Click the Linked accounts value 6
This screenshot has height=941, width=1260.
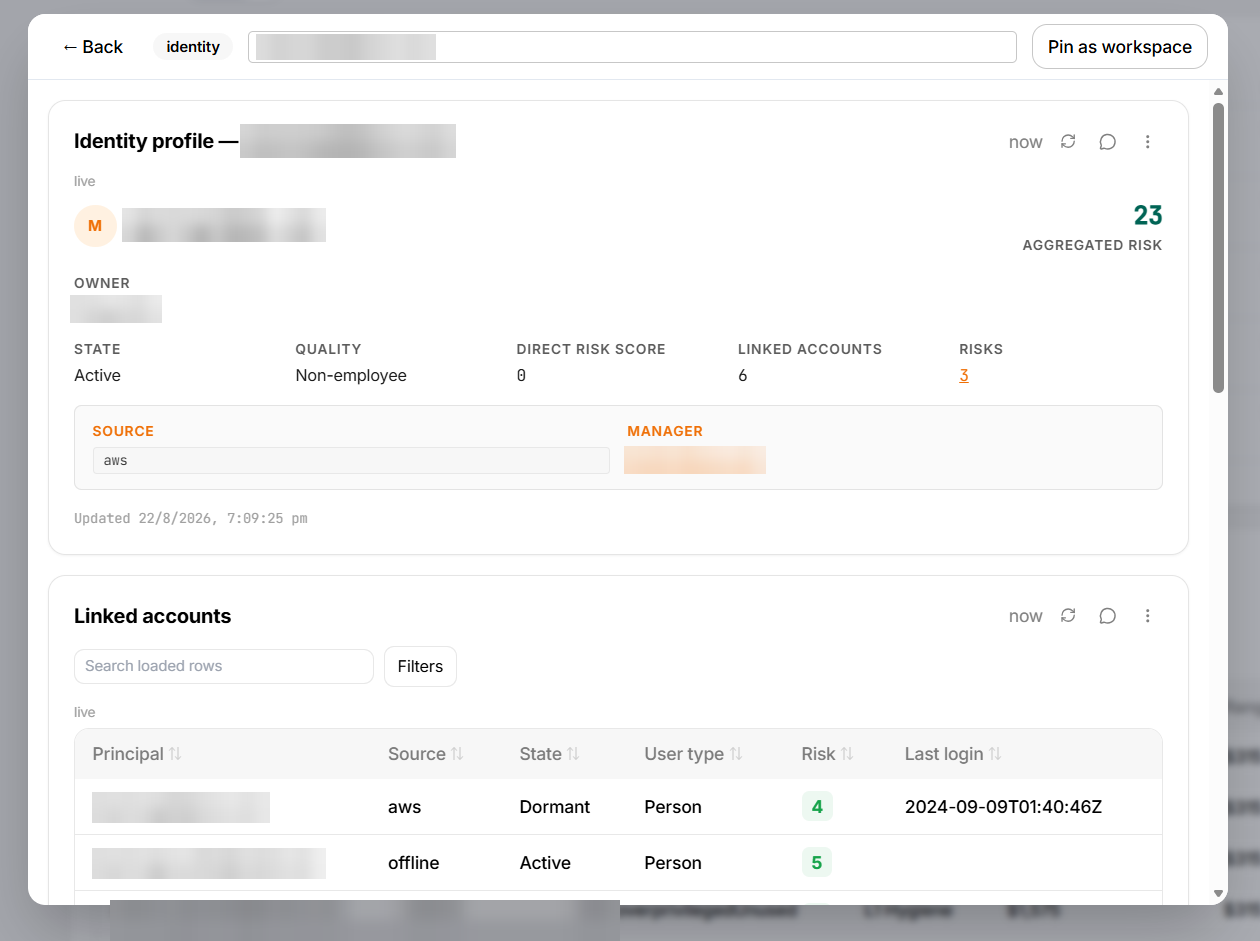coord(743,376)
